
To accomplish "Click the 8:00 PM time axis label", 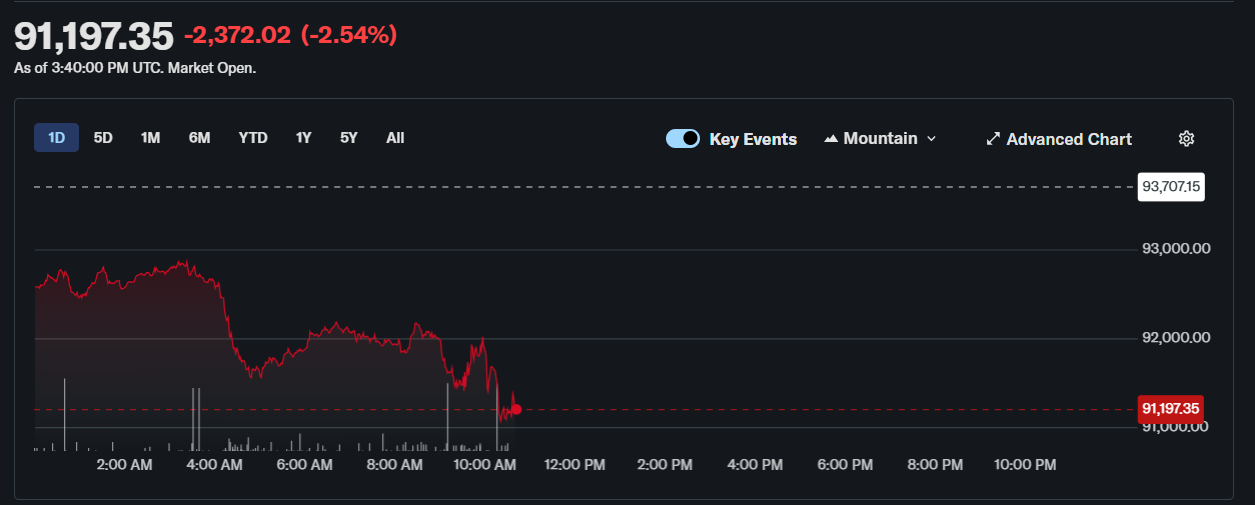I will [935, 465].
